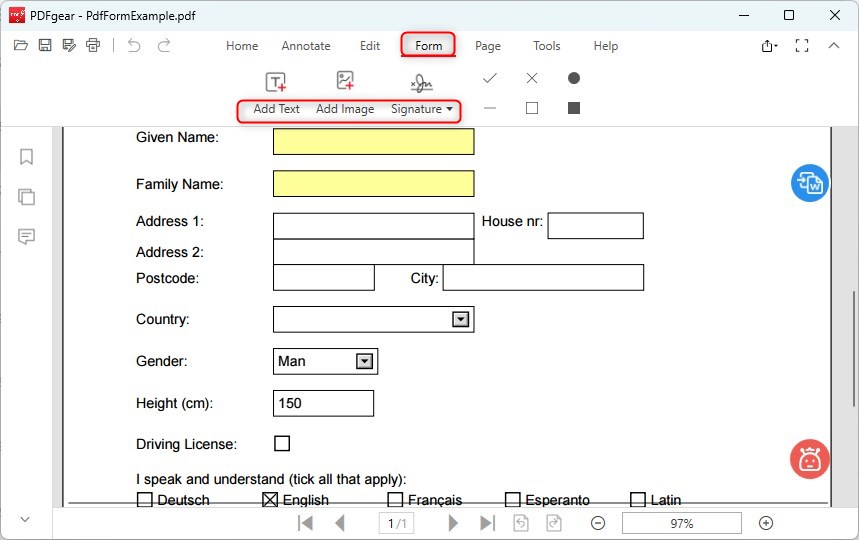Expand the Signature dropdown arrow
859x540 pixels.
pyautogui.click(x=449, y=109)
